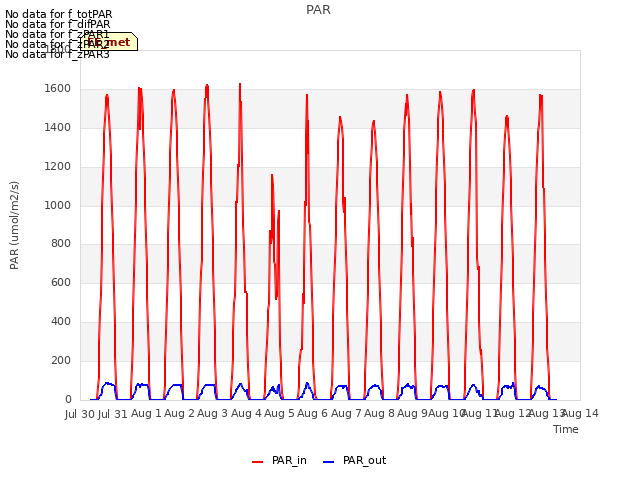Click the 1000 y-axis tick label
640x480 pixels.
58,205
